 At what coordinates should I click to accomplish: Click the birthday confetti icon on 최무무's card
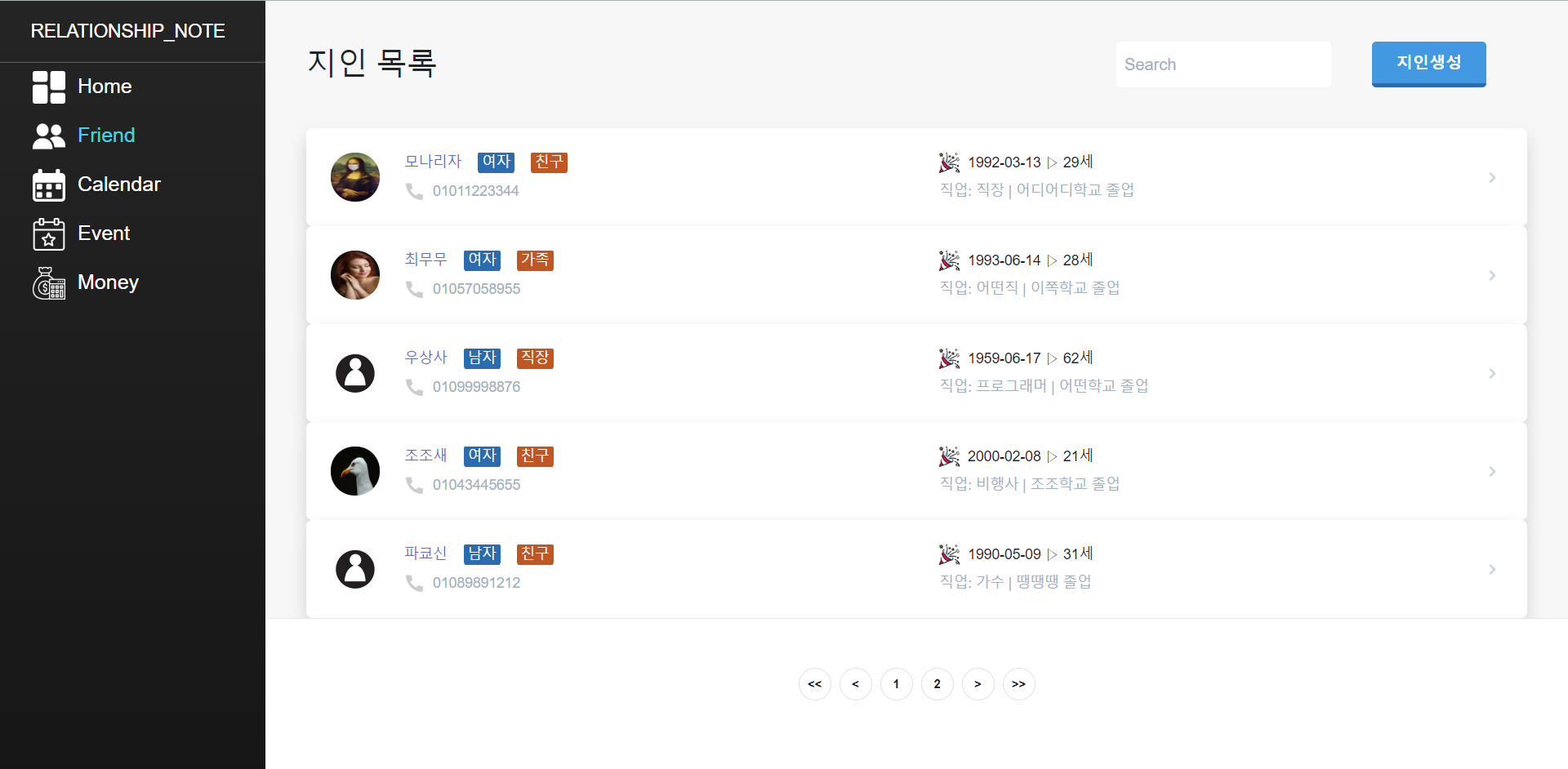(x=949, y=260)
